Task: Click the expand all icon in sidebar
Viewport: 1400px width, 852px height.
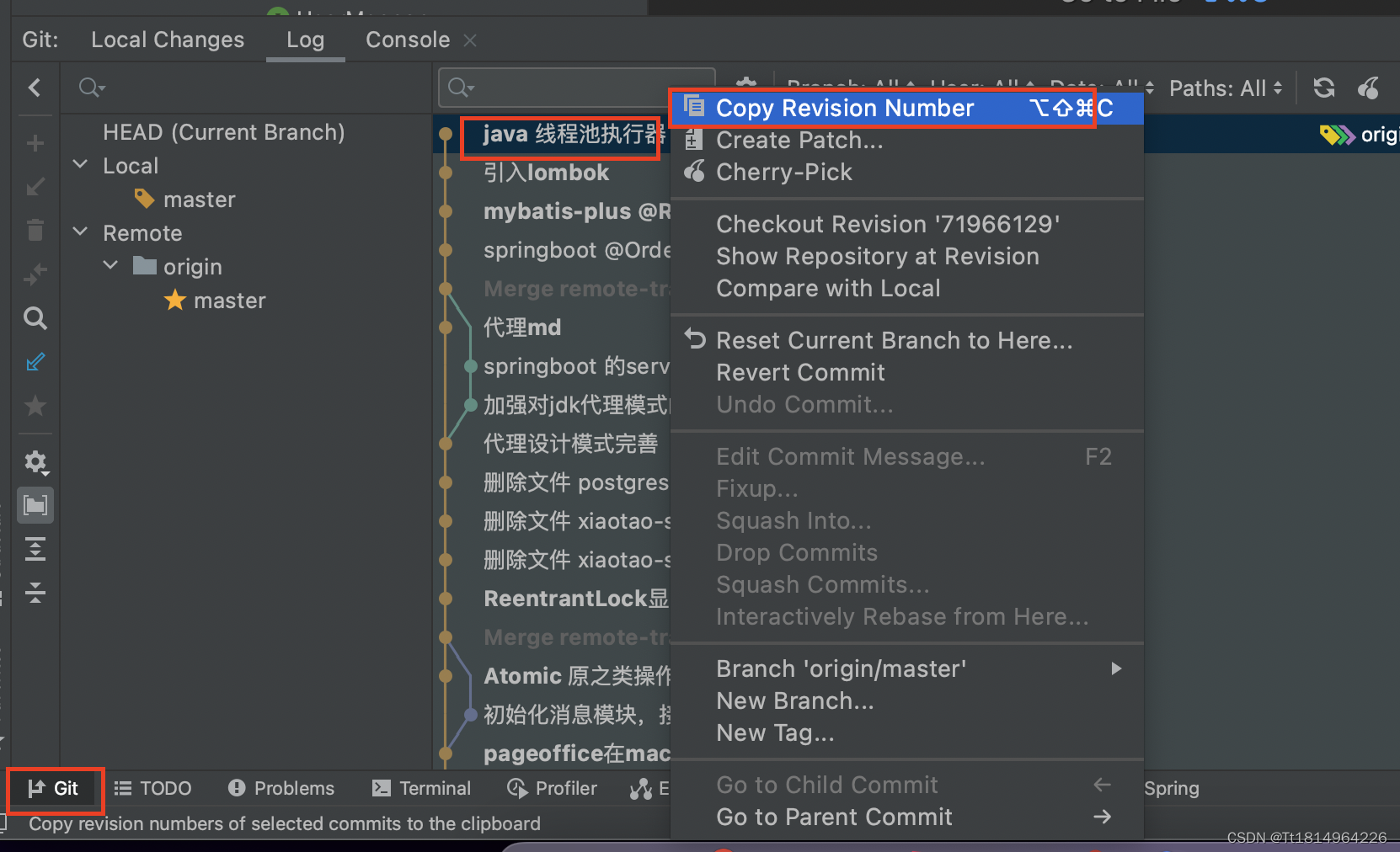Action: point(35,549)
